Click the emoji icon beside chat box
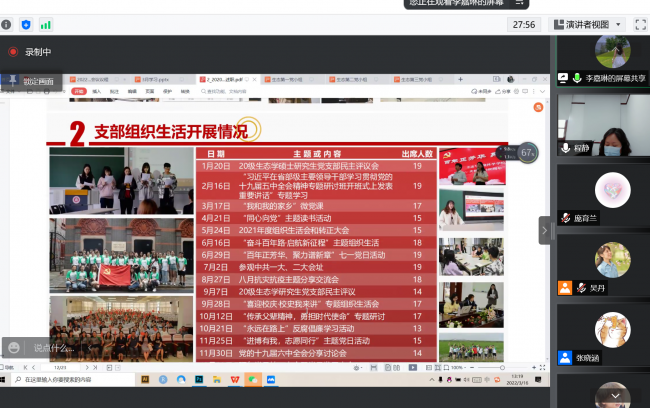 click(14, 348)
